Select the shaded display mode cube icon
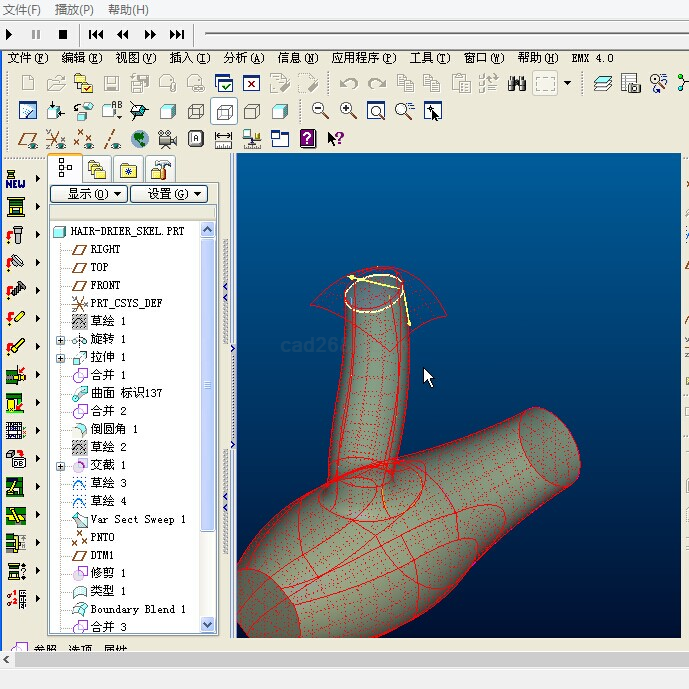The image size is (689, 689). [x=281, y=111]
